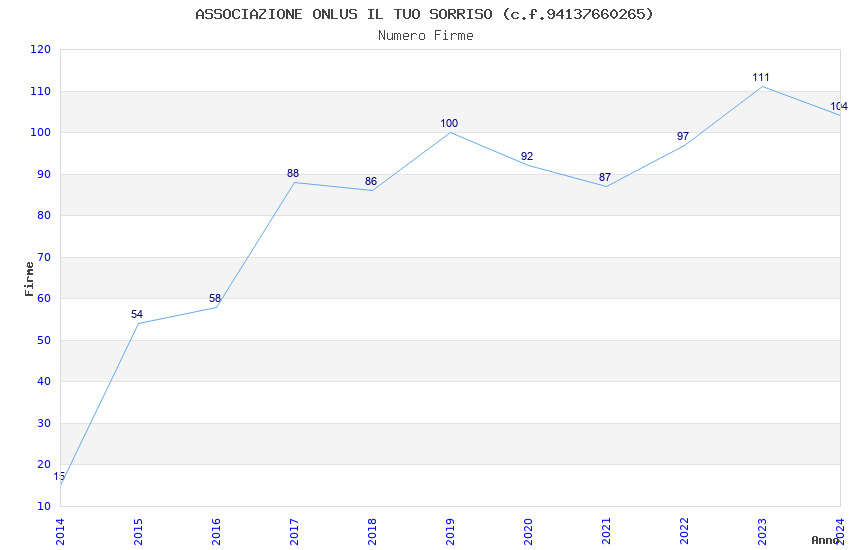This screenshot has width=850, height=550.
Task: Click the y-axis tick label 100
Action: 41,132
